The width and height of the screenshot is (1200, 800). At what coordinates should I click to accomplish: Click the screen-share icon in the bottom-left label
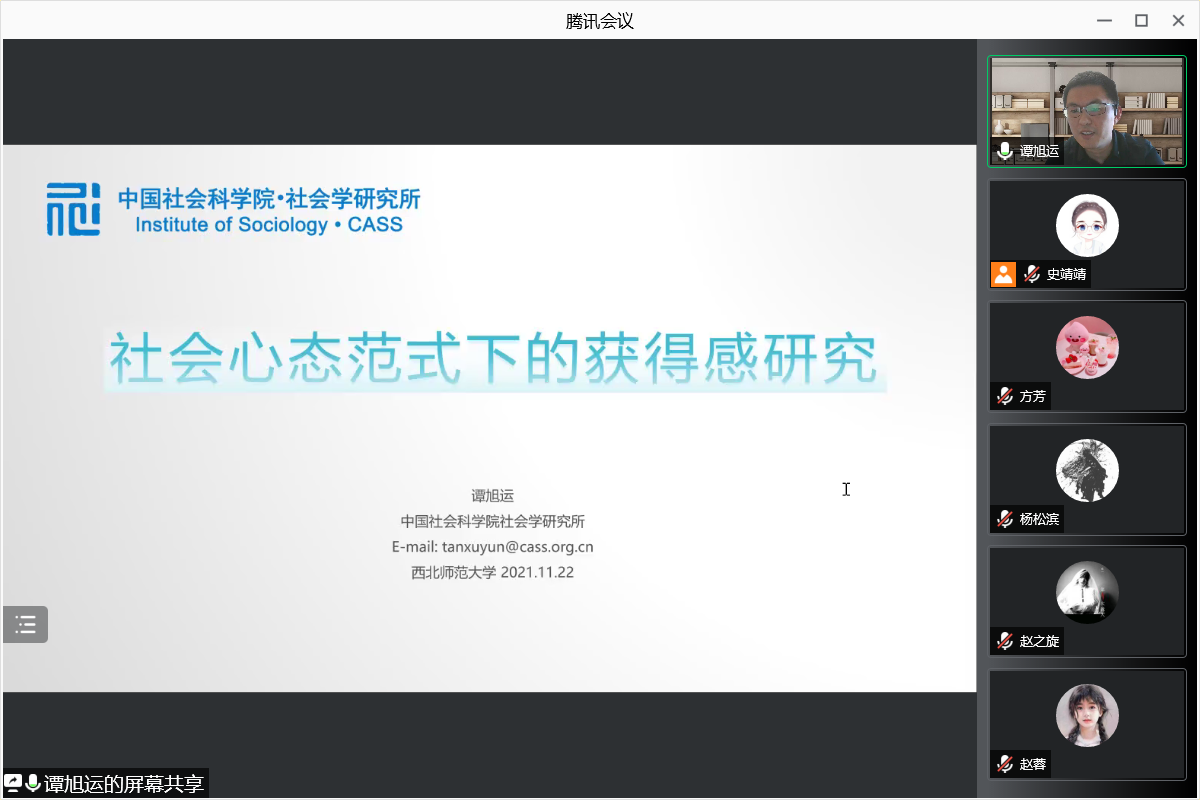tap(13, 783)
